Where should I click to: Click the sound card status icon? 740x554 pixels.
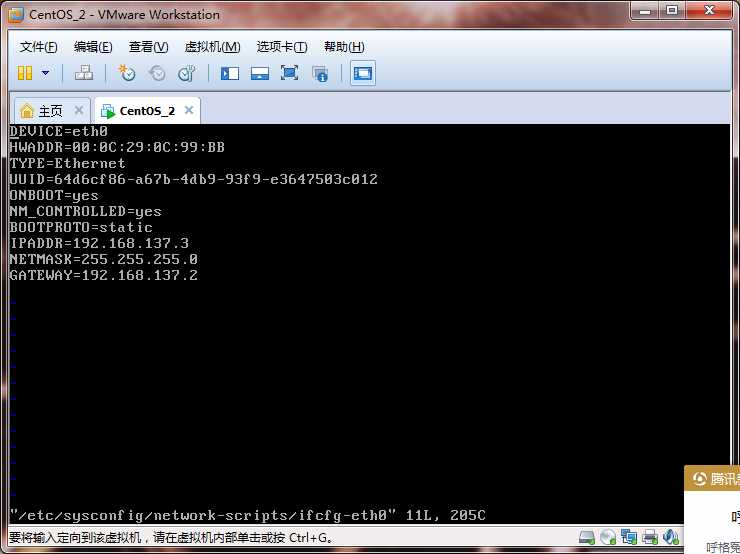point(670,537)
